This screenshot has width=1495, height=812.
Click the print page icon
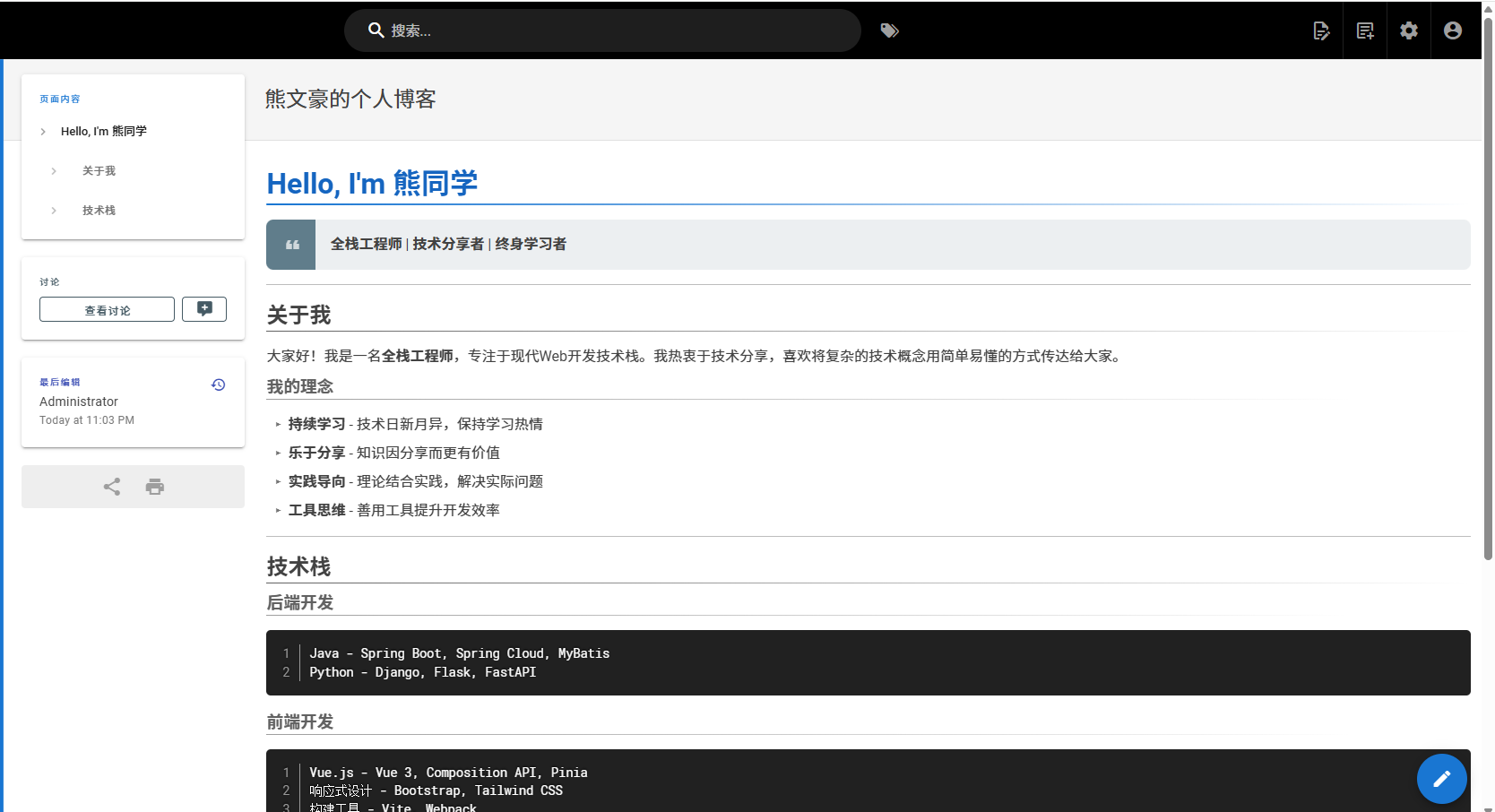(x=155, y=487)
